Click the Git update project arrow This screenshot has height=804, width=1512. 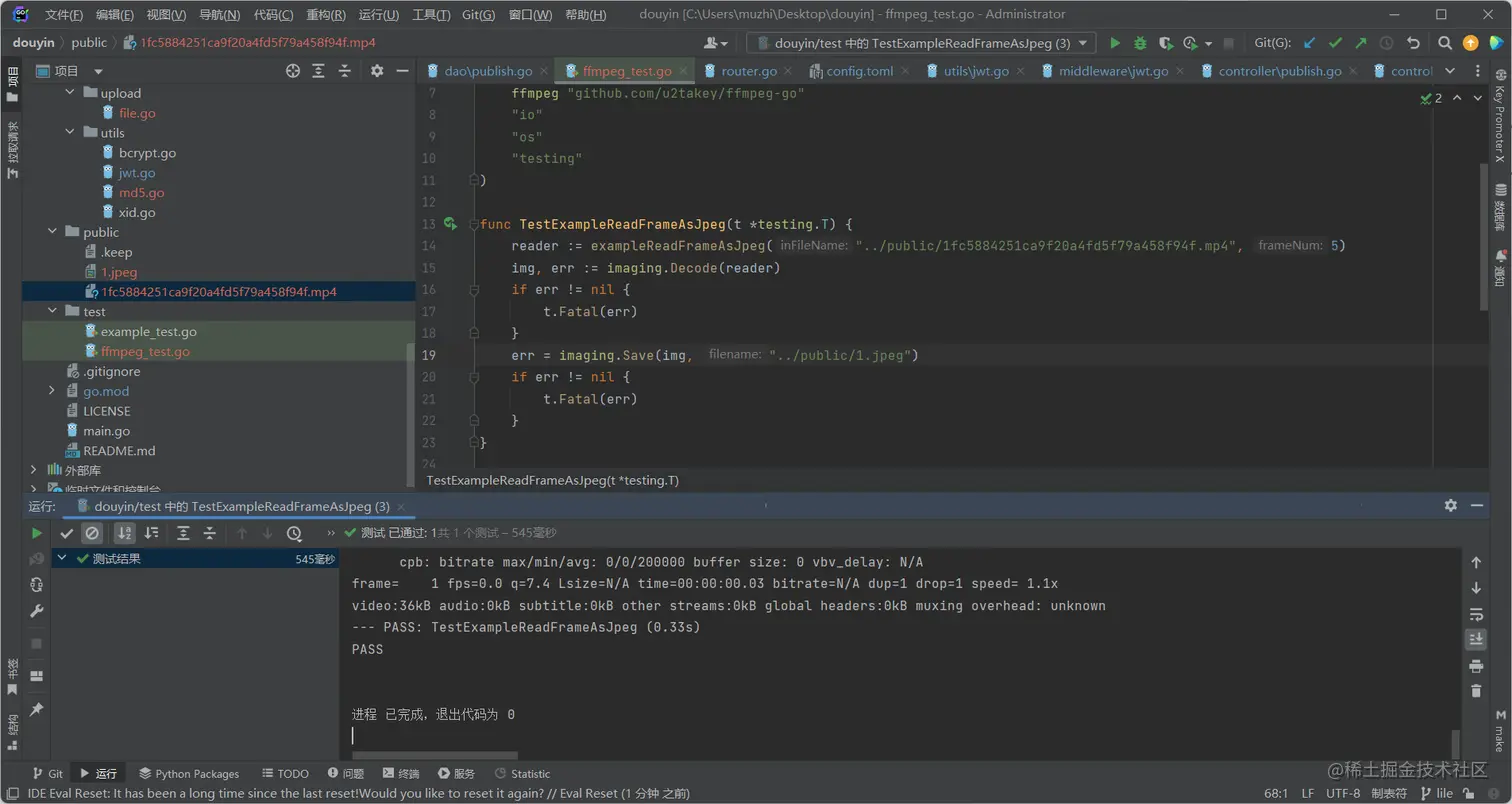point(1309,43)
